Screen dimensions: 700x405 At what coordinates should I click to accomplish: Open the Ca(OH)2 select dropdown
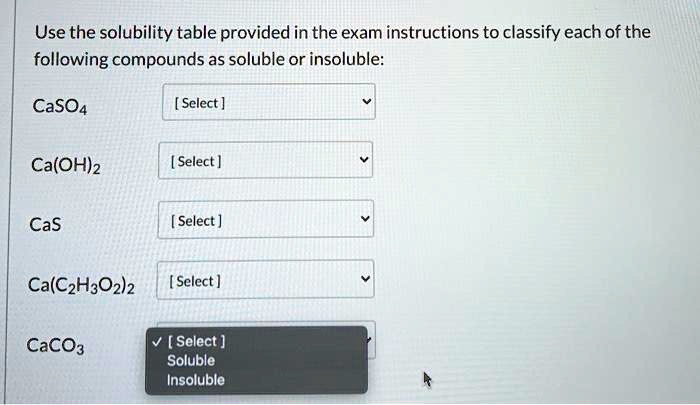(266, 161)
